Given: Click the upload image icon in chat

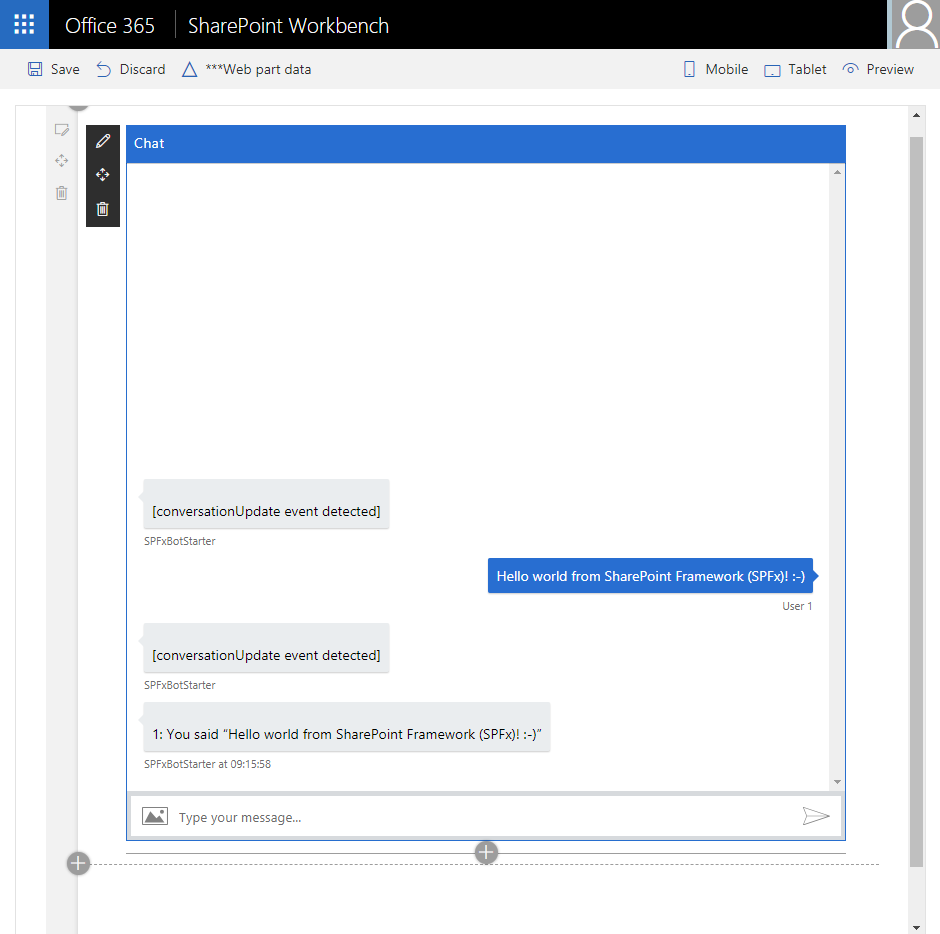Looking at the screenshot, I should coord(155,816).
